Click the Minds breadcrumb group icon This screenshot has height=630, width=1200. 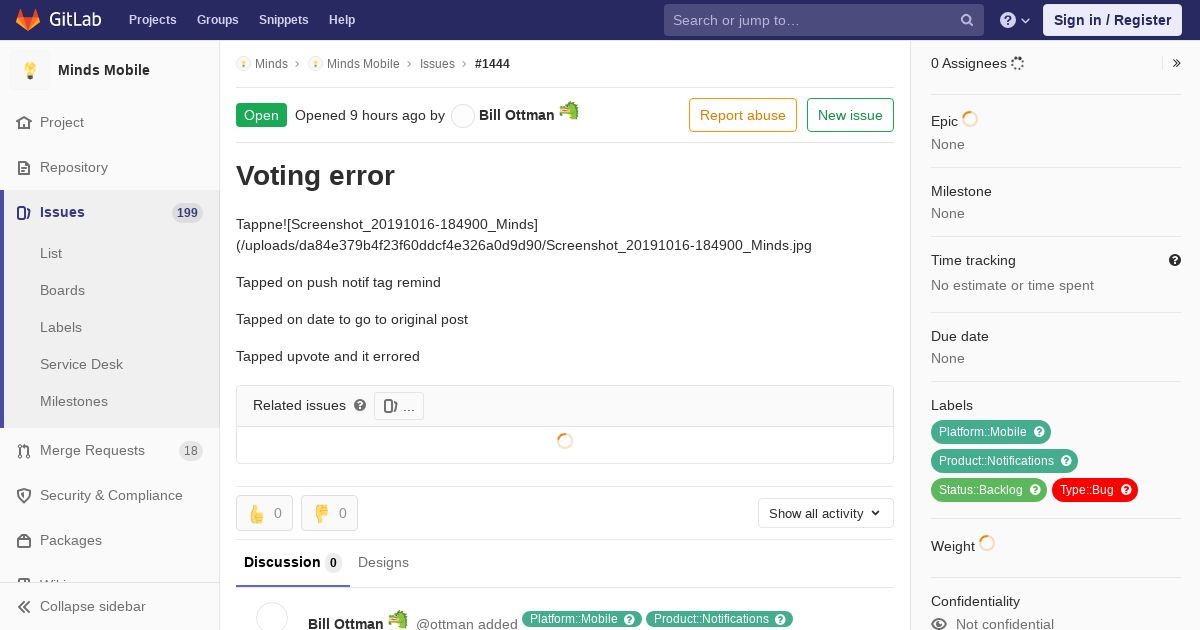[x=243, y=64]
